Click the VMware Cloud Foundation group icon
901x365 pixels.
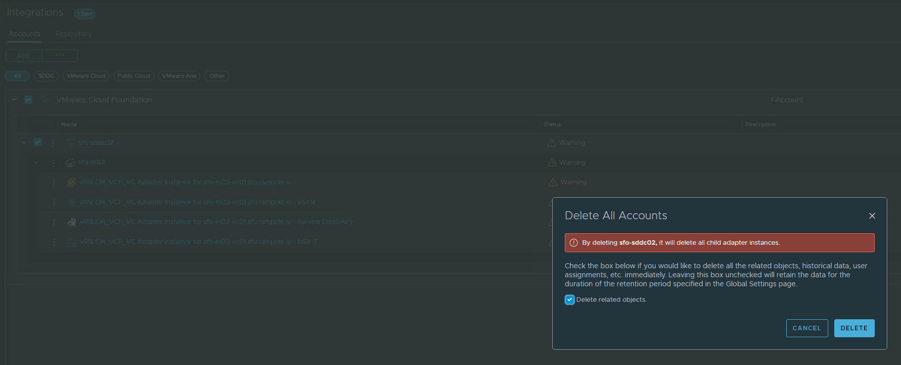(44, 99)
